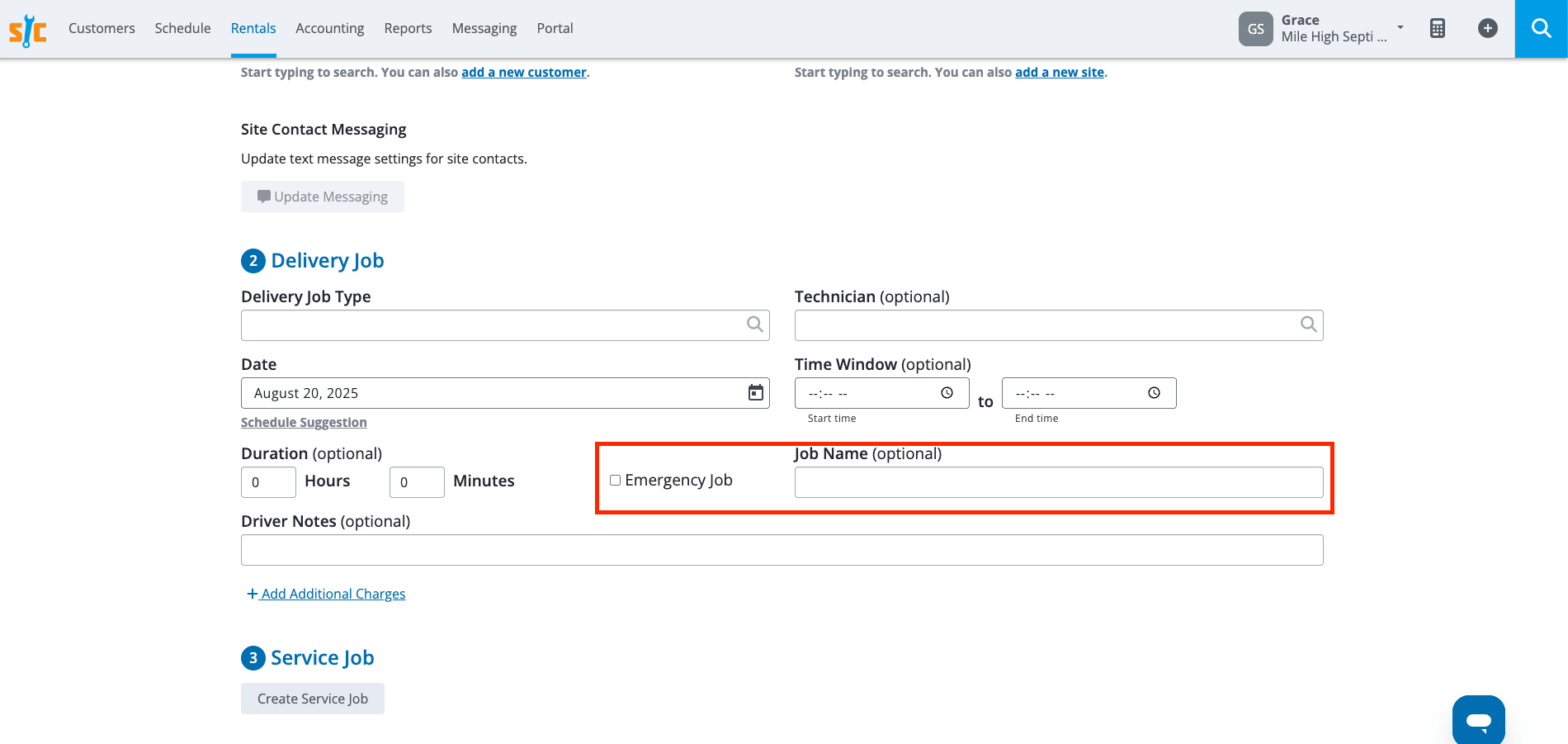Click the Date field showing August 20, 2025
1568x744 pixels.
point(505,393)
